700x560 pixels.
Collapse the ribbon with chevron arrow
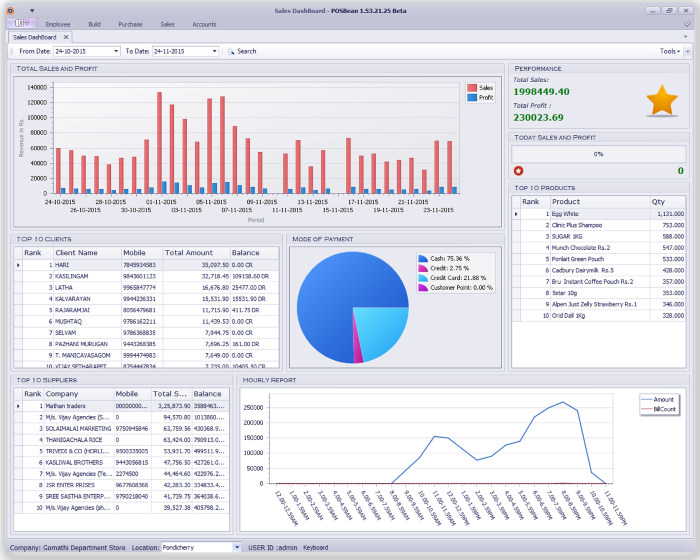tap(687, 24)
